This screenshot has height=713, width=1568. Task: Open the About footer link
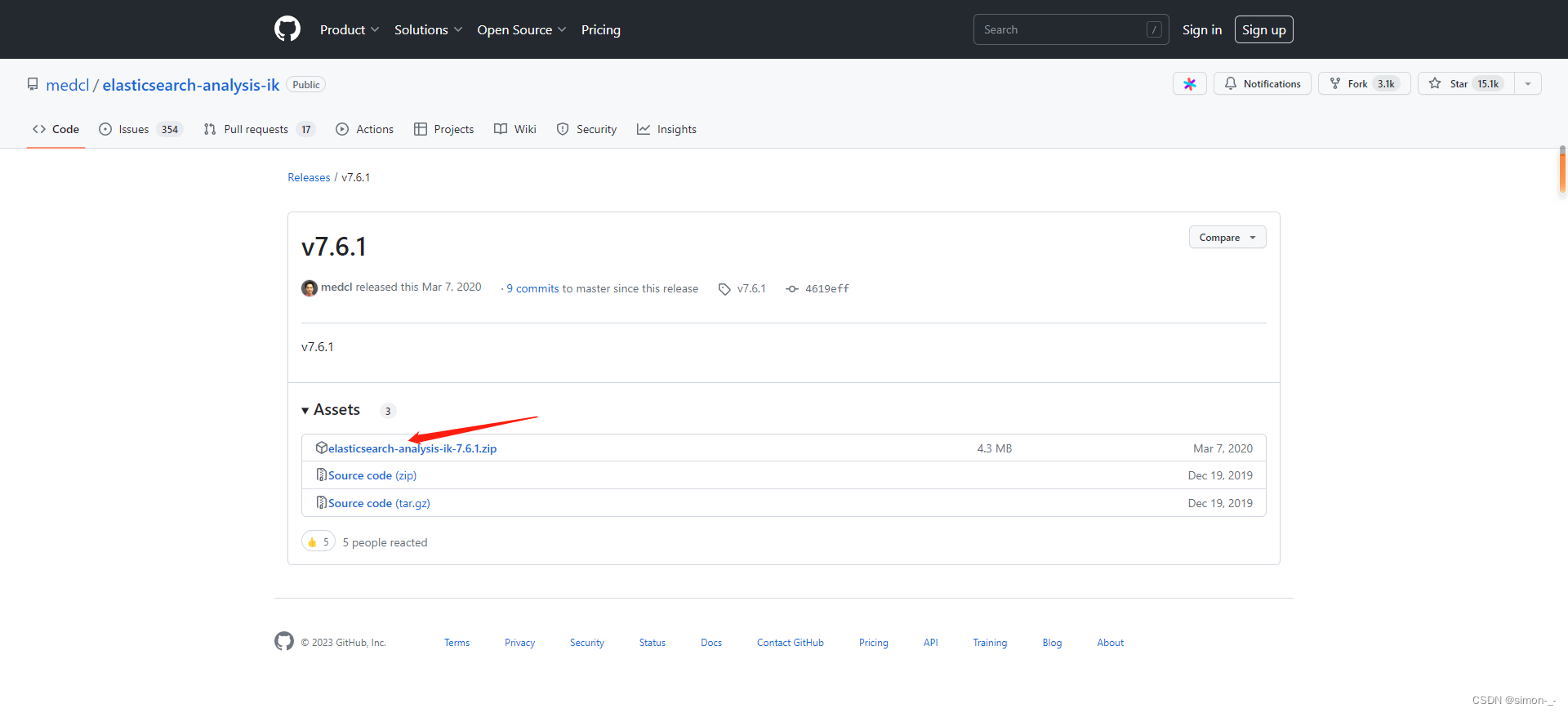click(1111, 643)
